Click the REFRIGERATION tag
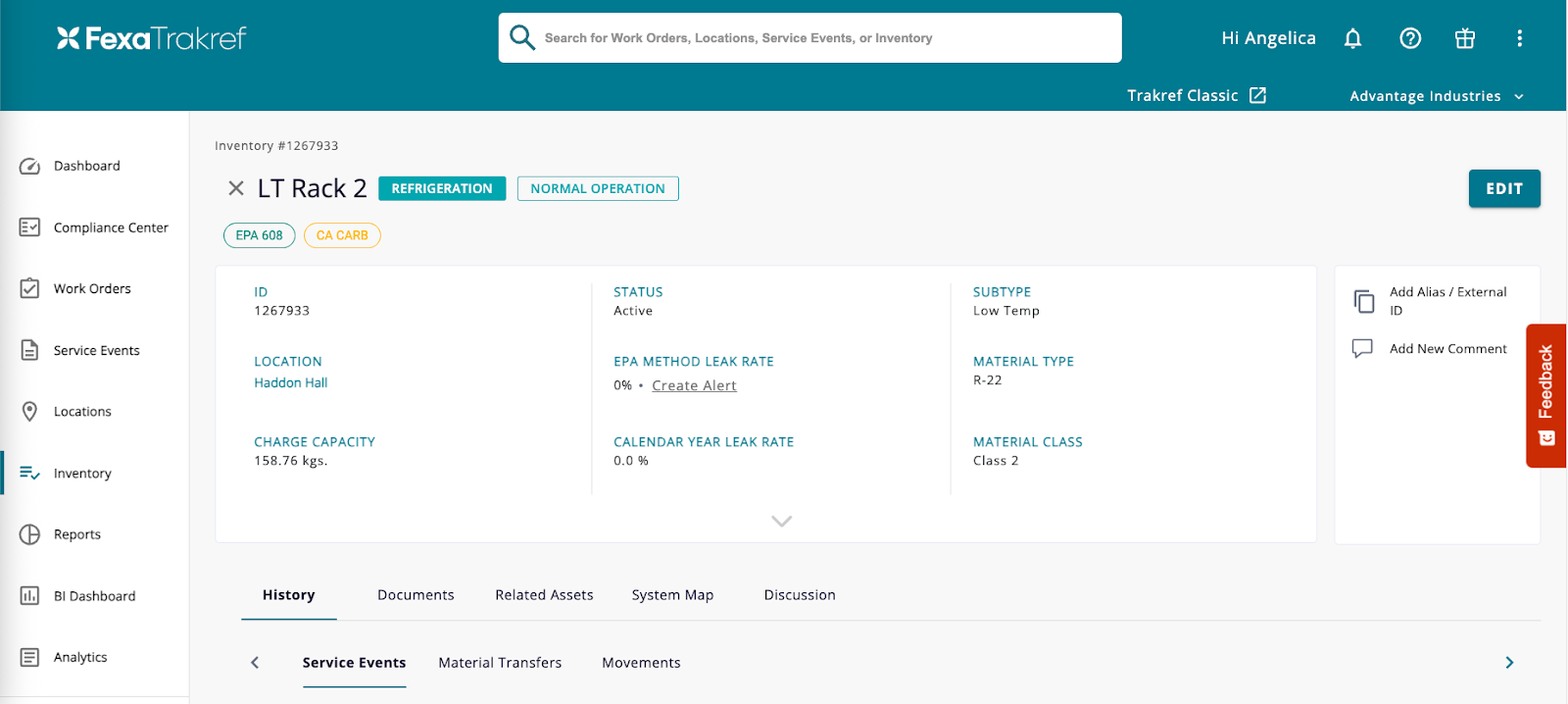The height and width of the screenshot is (704, 1568). pos(442,188)
